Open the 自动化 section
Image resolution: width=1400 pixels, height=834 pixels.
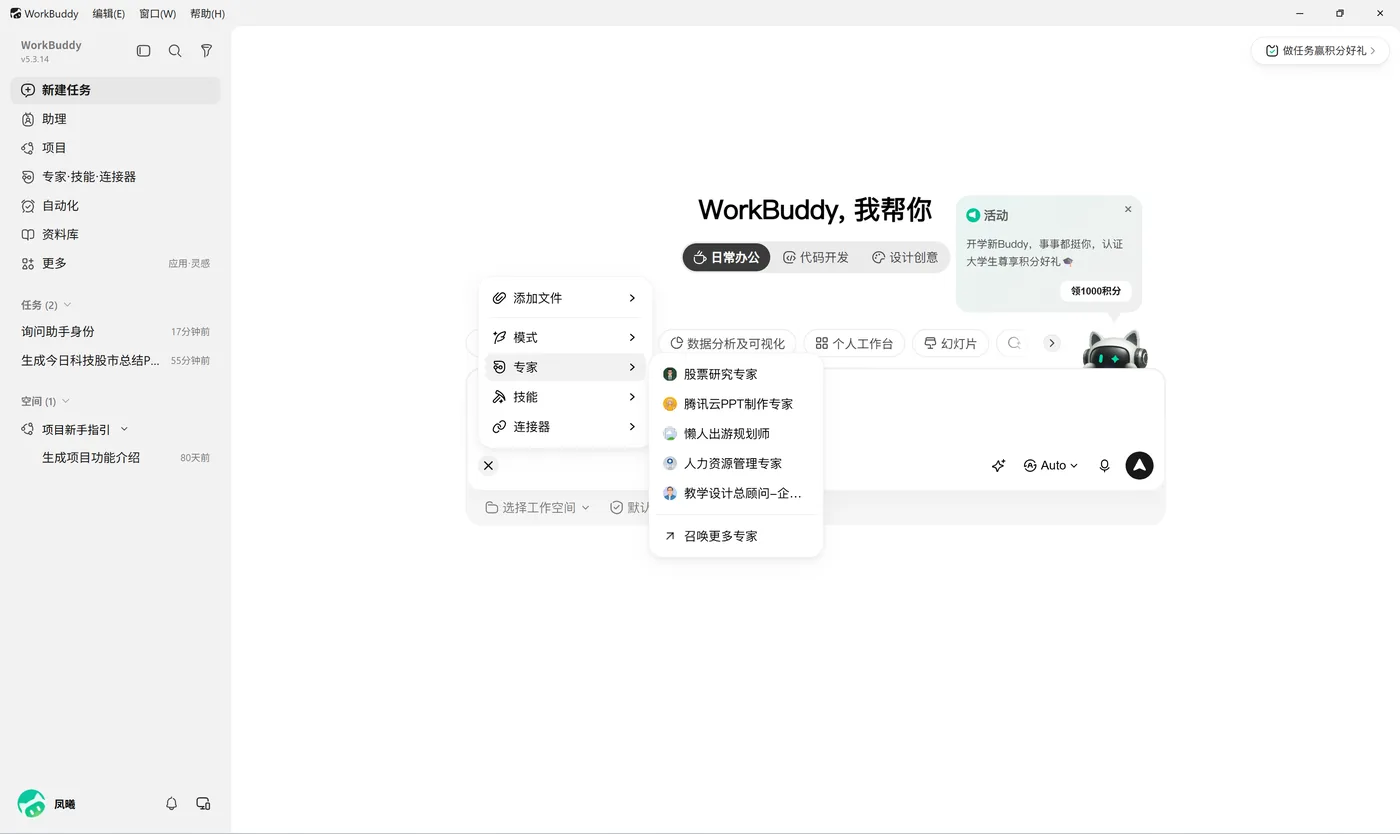[115, 206]
